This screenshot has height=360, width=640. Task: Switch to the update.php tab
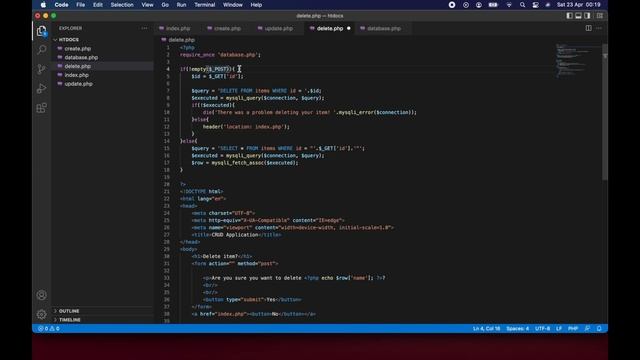(278, 29)
